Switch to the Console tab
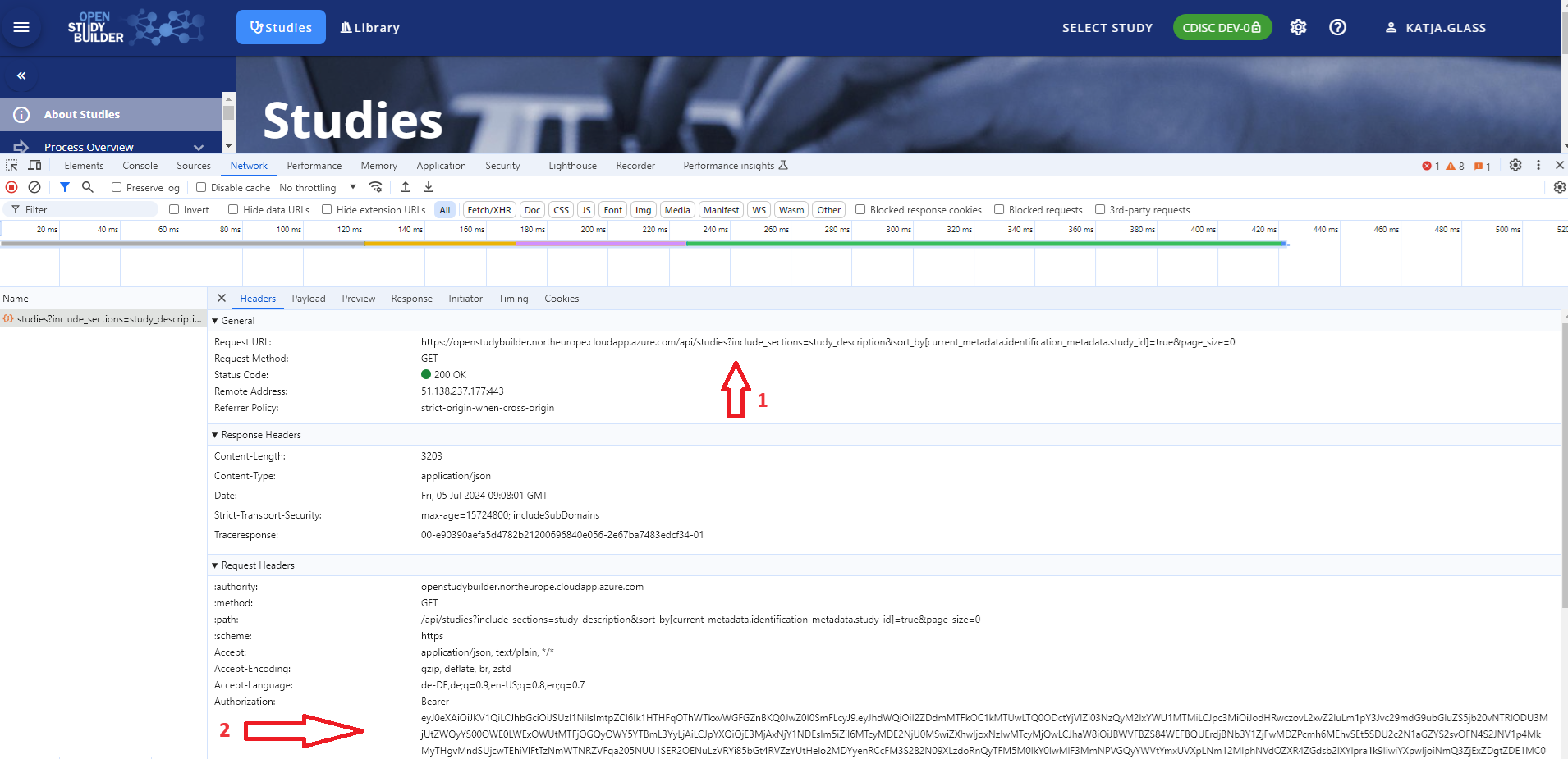Screen dimensions: 1568x759 140,165
